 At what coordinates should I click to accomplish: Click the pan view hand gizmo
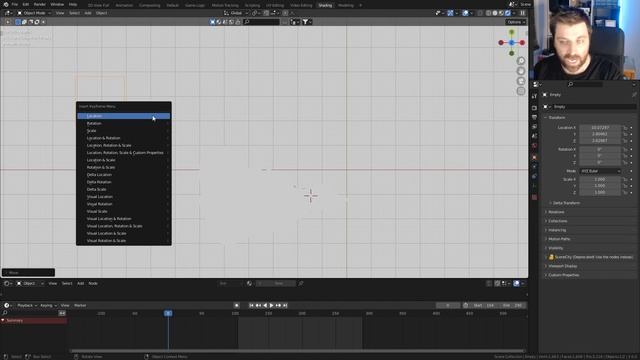(x=521, y=71)
